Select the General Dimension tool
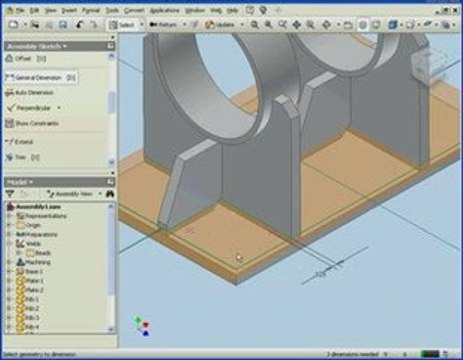The height and width of the screenshot is (360, 463). point(41,78)
